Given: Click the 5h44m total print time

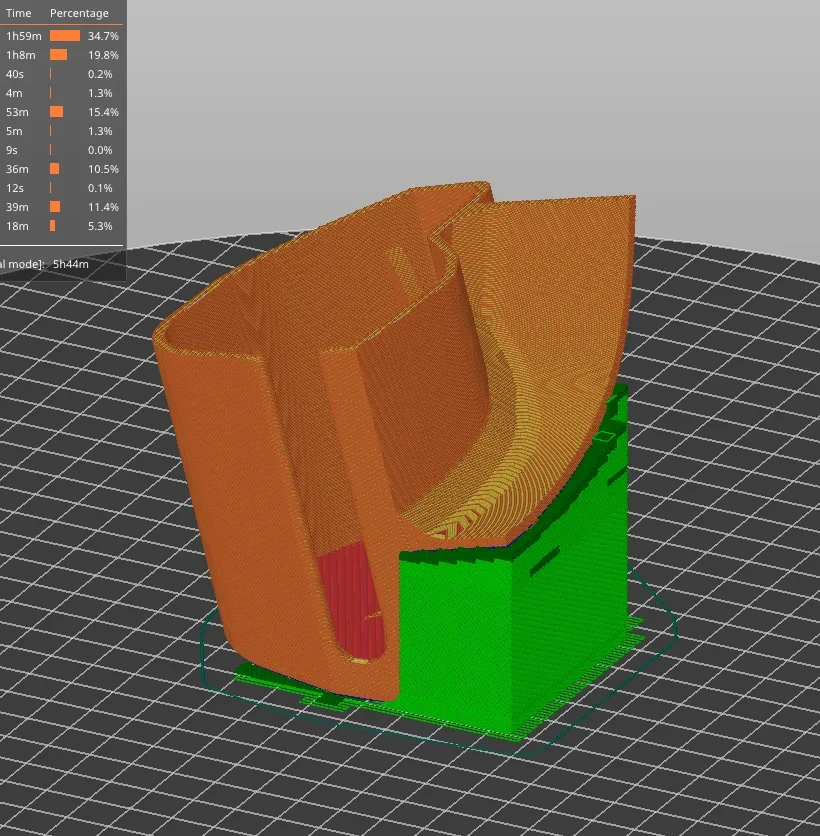Looking at the screenshot, I should point(71,264).
